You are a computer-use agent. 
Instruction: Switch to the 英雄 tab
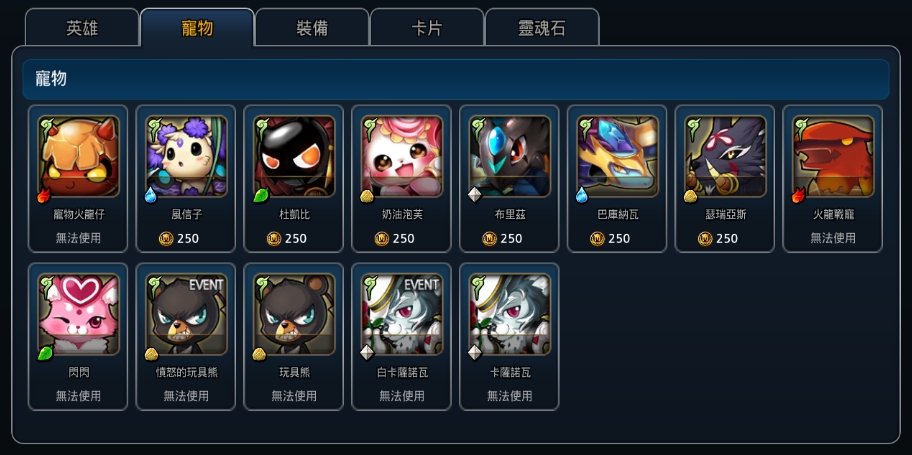[82, 27]
